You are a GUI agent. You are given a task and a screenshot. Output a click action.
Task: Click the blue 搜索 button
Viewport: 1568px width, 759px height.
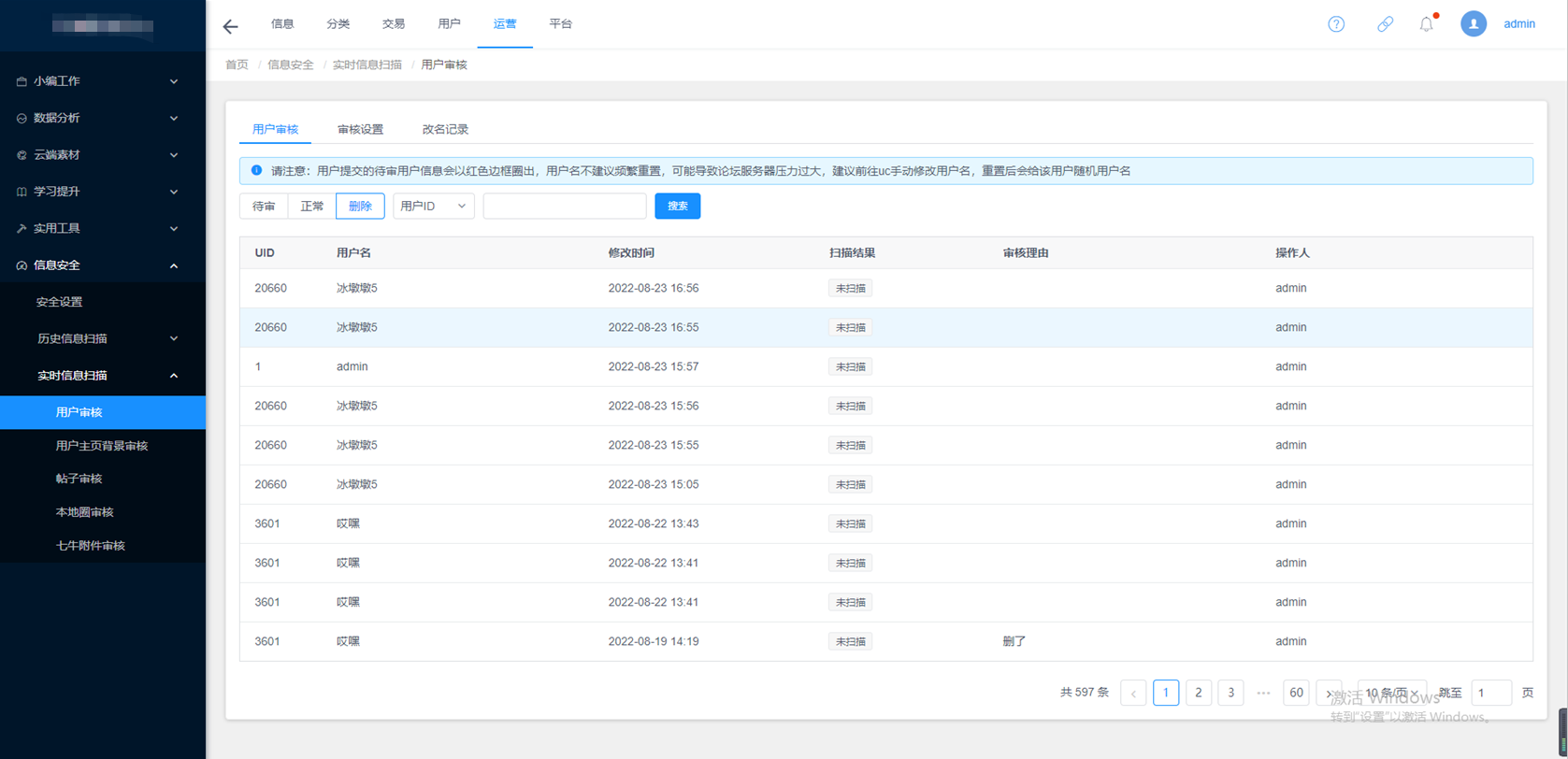[x=678, y=206]
